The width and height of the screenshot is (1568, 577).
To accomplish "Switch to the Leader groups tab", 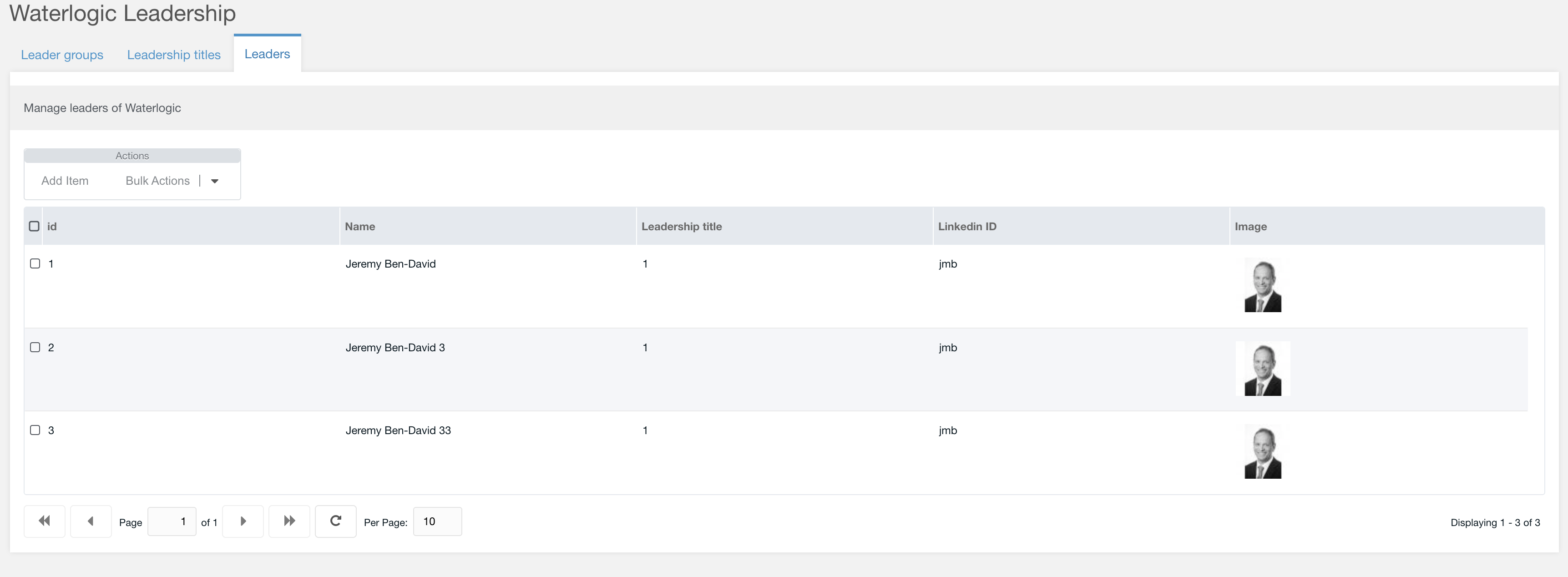I will coord(62,55).
